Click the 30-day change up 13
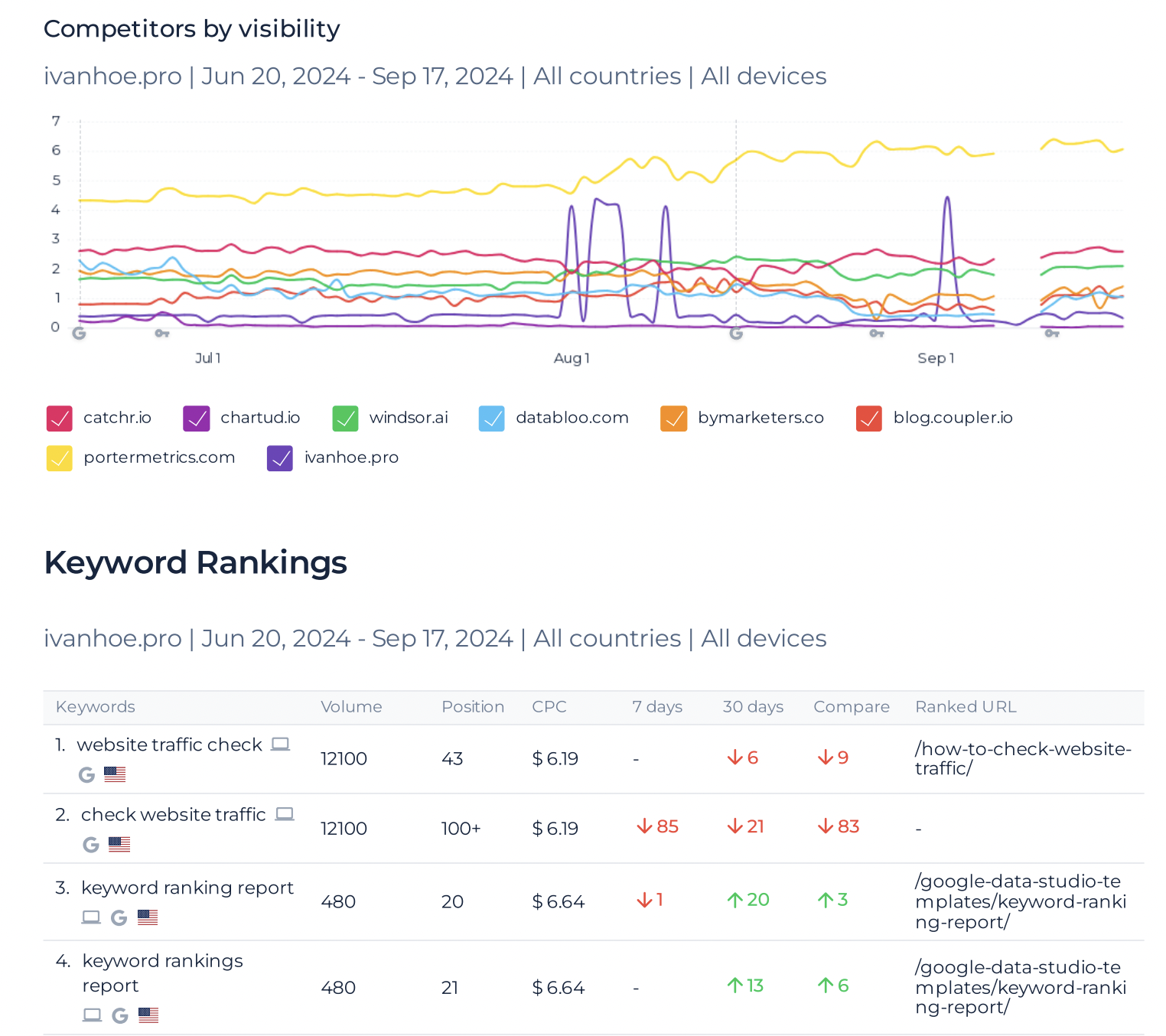 pyautogui.click(x=745, y=986)
